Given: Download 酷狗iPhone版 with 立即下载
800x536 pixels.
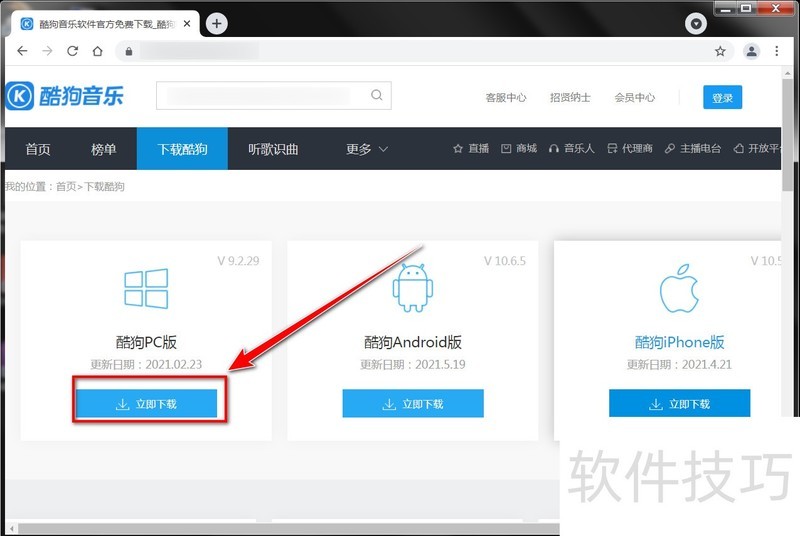Looking at the screenshot, I should click(680, 404).
